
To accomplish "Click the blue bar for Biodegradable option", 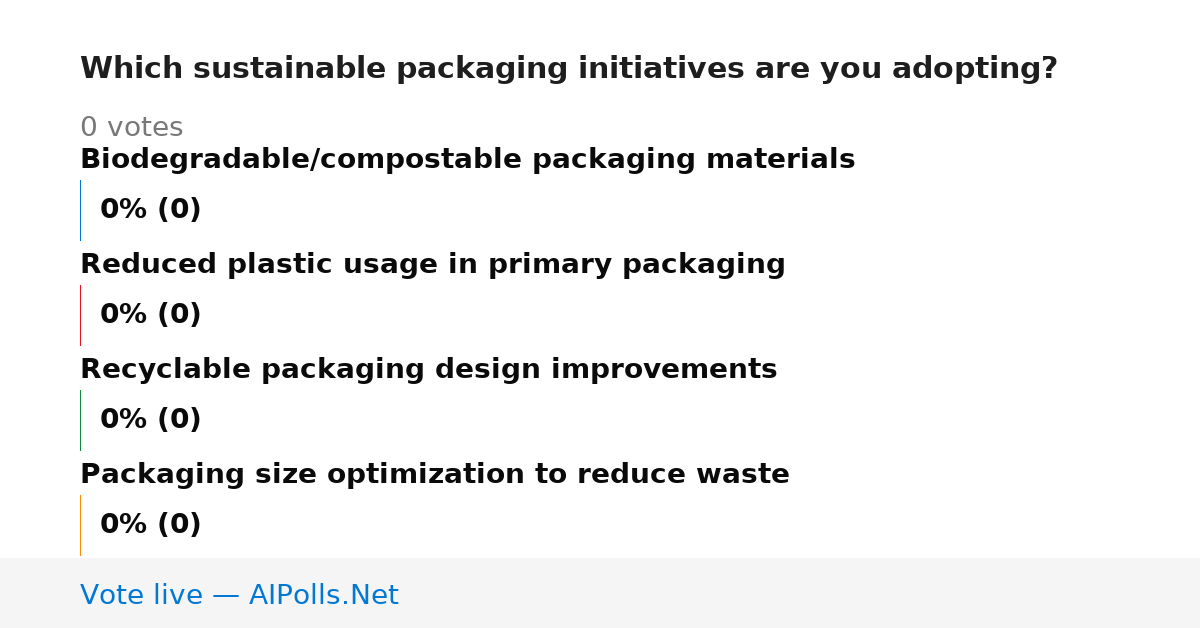I will pyautogui.click(x=80, y=210).
